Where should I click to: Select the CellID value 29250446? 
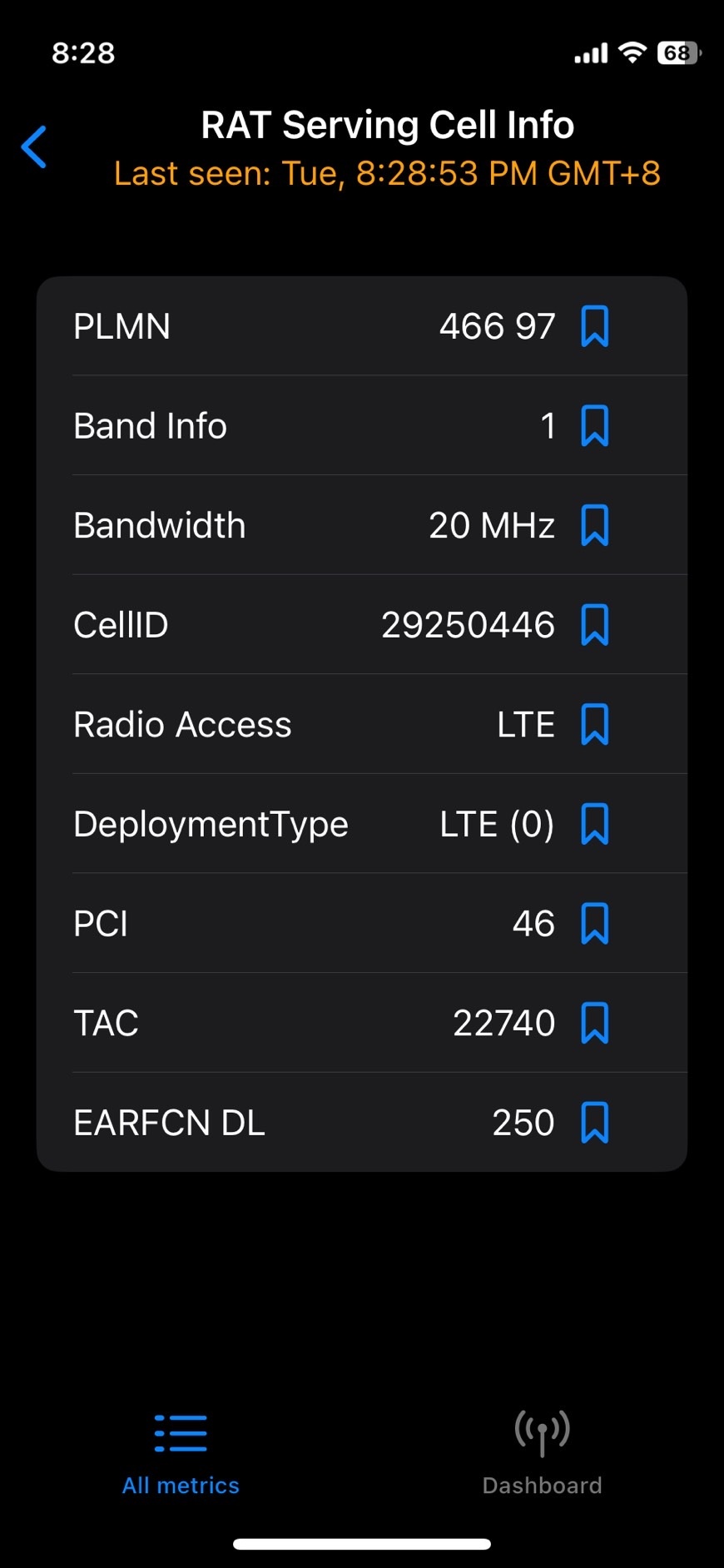point(468,625)
